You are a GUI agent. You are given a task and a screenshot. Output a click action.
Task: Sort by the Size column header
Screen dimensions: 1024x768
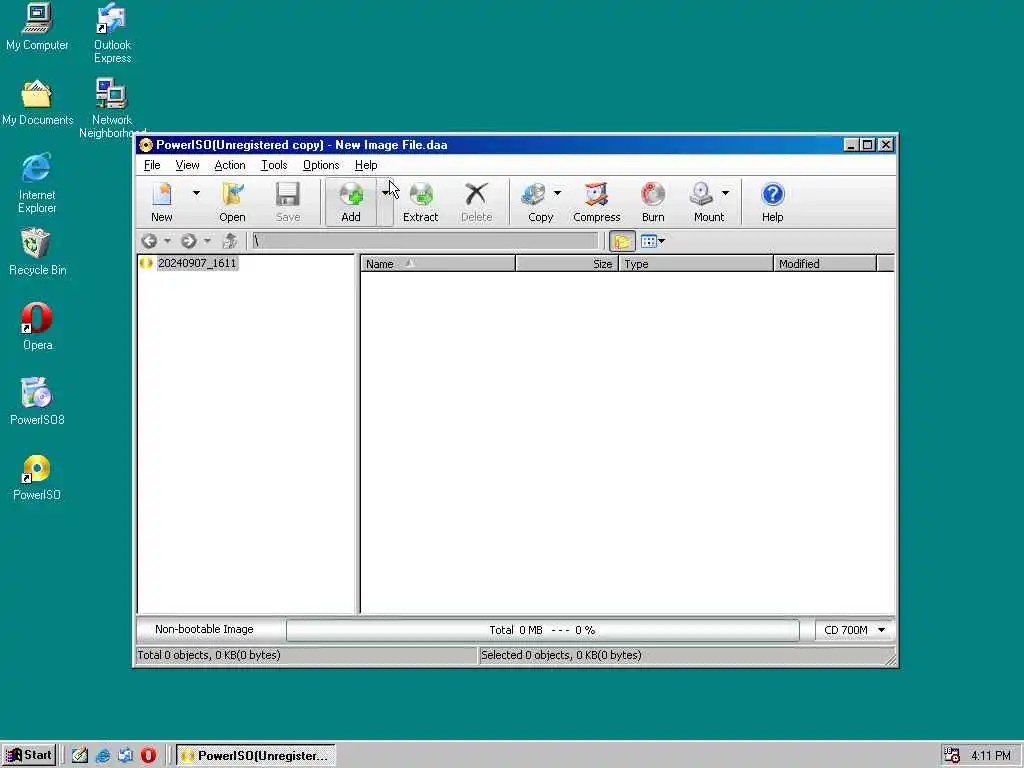[x=567, y=264]
